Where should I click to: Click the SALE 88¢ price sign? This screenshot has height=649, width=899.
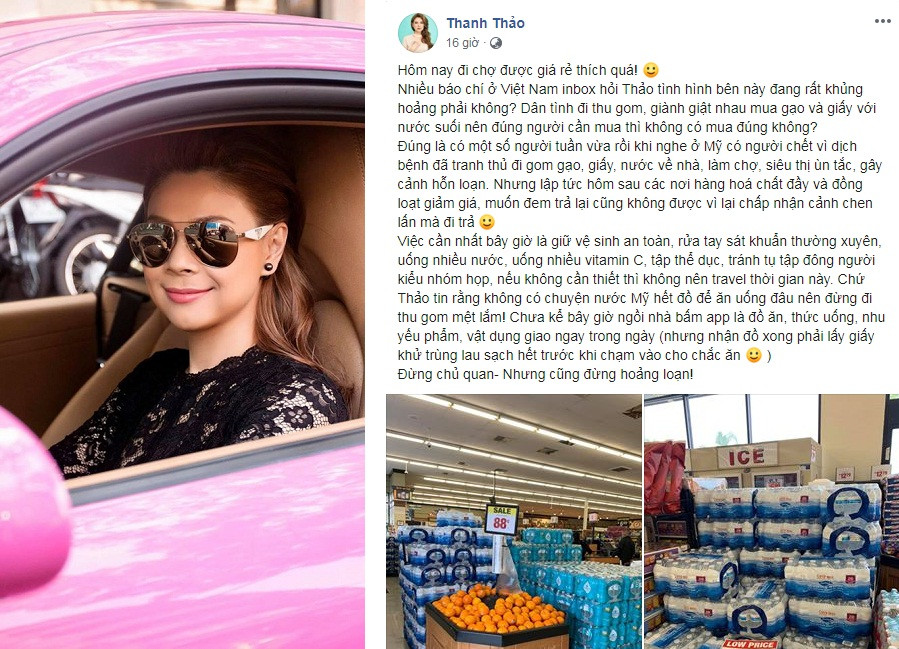(501, 519)
